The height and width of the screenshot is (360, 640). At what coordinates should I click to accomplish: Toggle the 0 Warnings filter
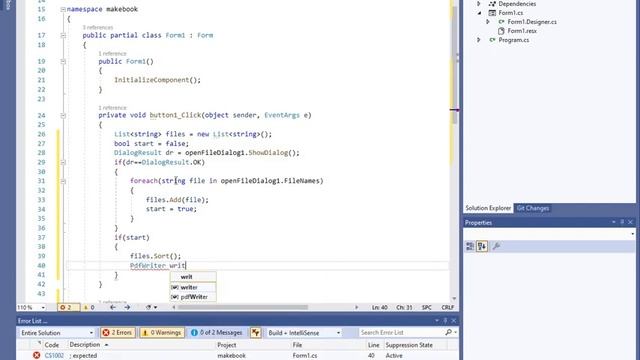coord(161,333)
